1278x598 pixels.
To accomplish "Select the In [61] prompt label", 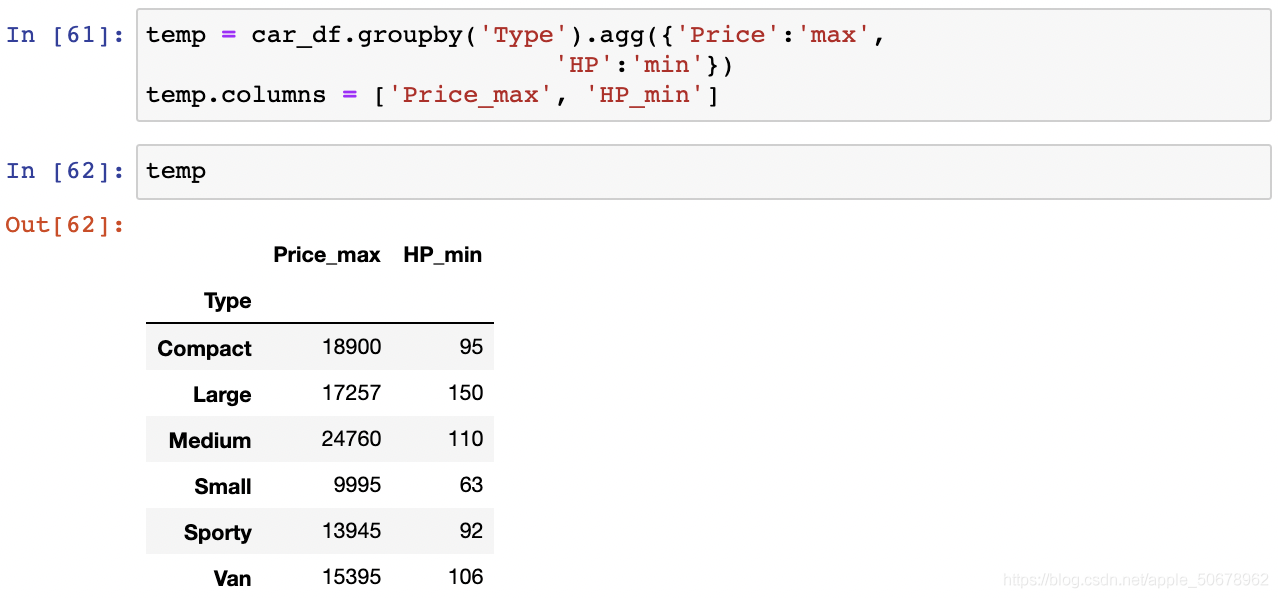I will pyautogui.click(x=66, y=35).
